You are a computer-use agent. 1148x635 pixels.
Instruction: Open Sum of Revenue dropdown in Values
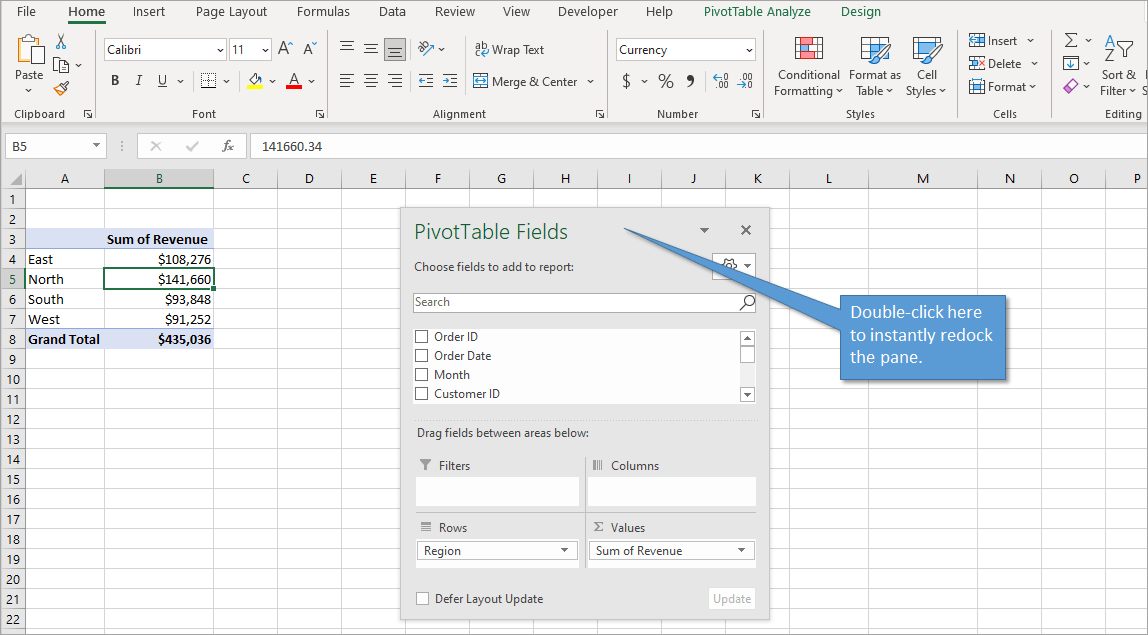742,551
